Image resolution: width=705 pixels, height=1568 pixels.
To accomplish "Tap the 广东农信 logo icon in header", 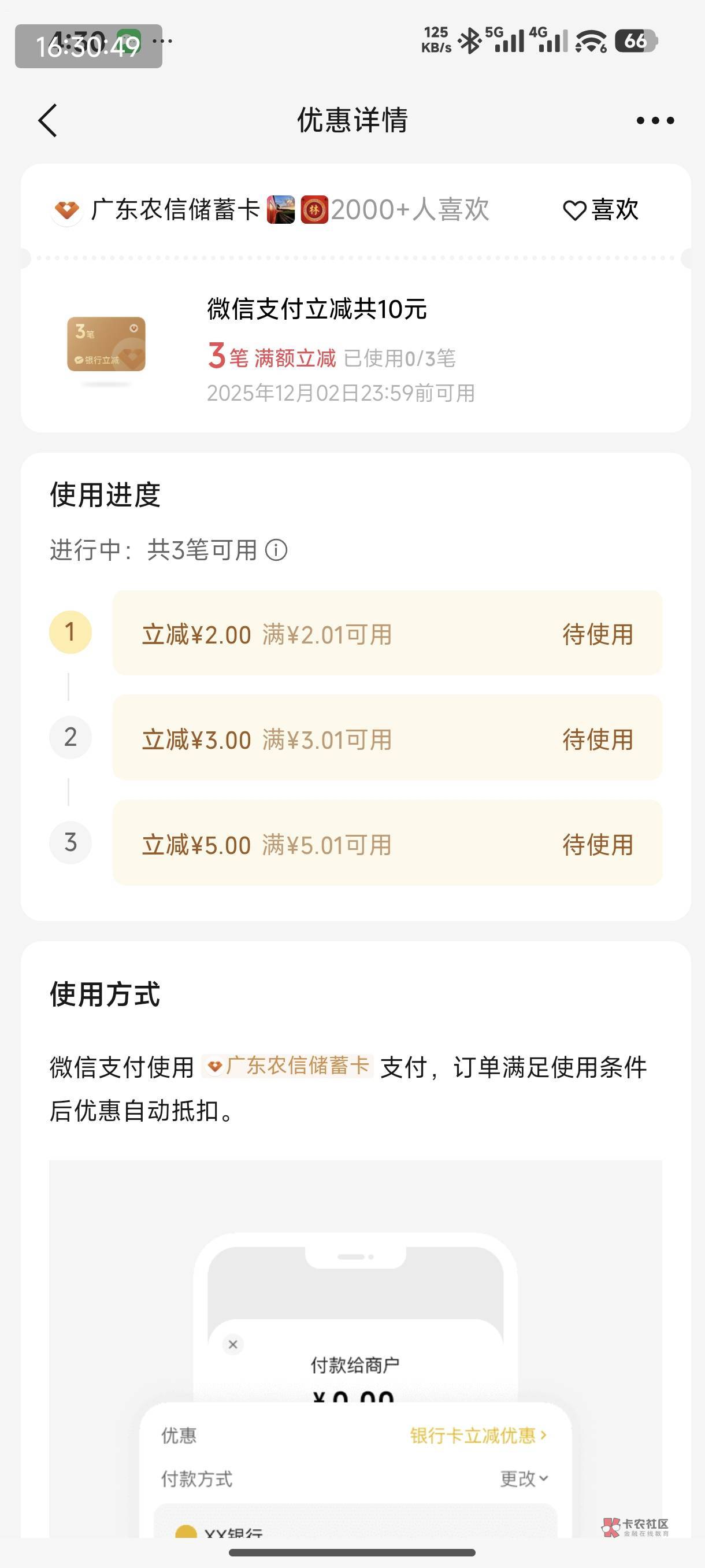I will [x=66, y=210].
